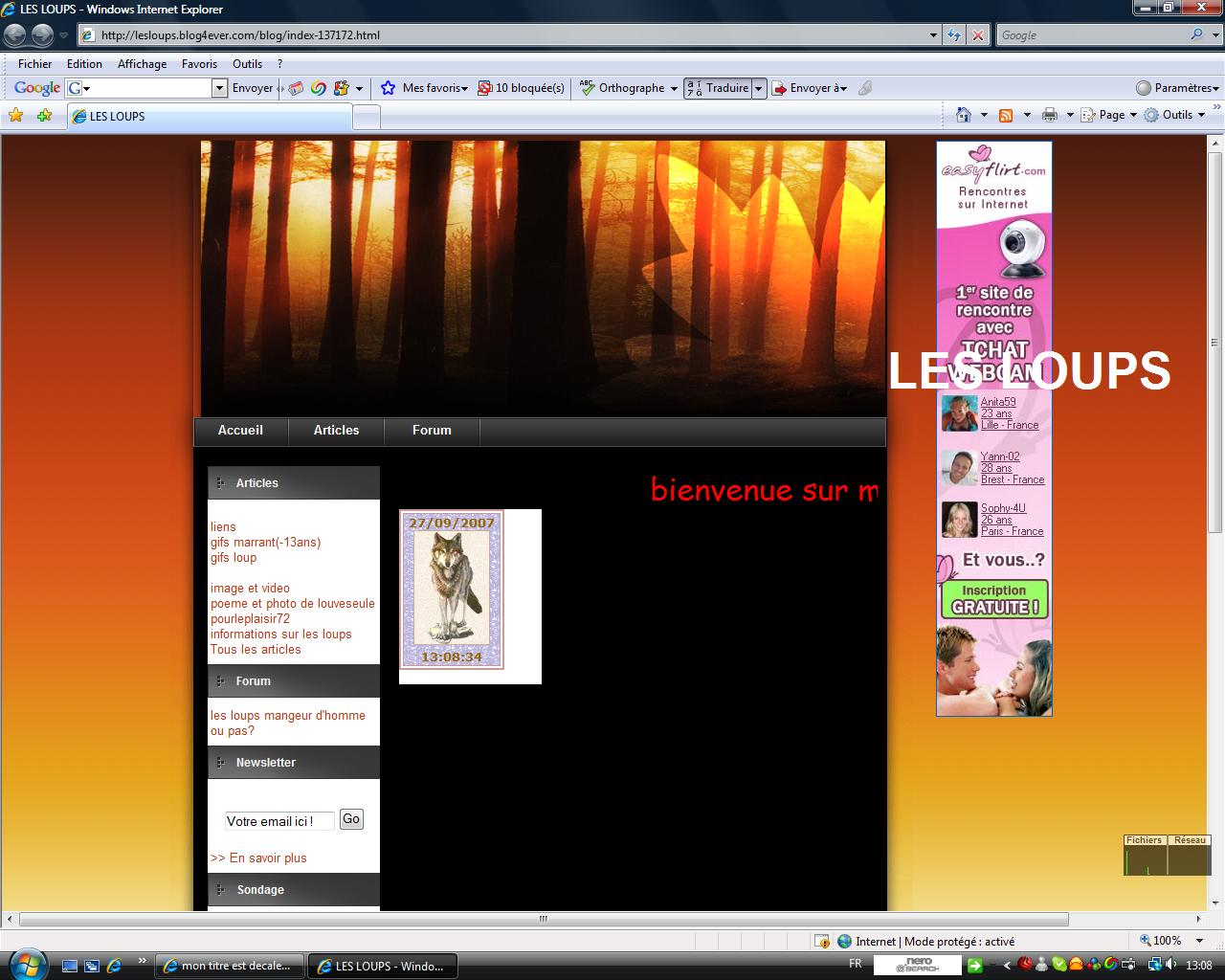Click the Favorites Center star icon

tap(15, 116)
